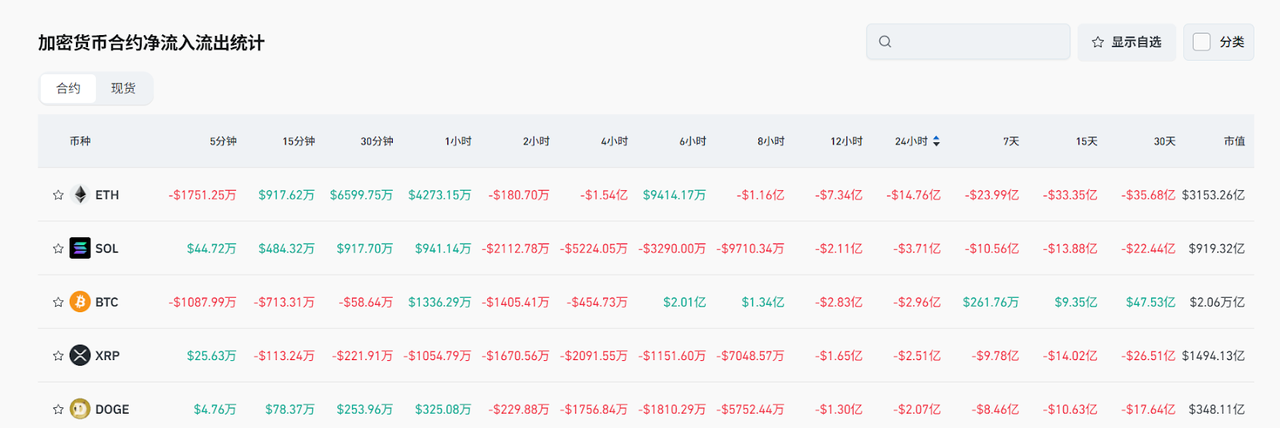The width and height of the screenshot is (1280, 428).
Task: Click the search magnifier icon
Action: pyautogui.click(x=885, y=42)
